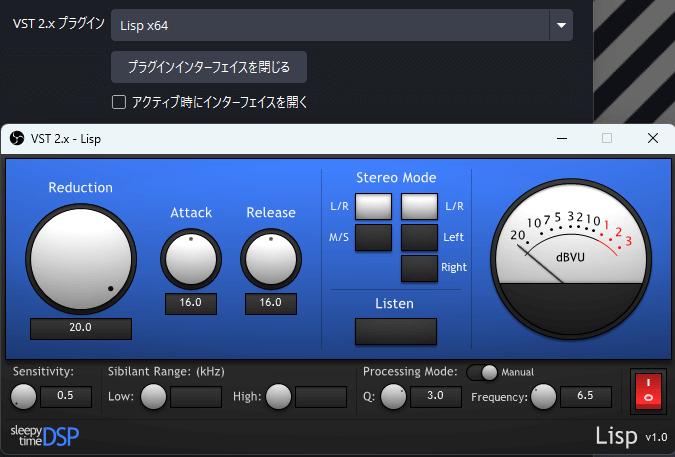Click the OBS icon in the title bar
Image resolution: width=675 pixels, height=457 pixels.
point(17,139)
